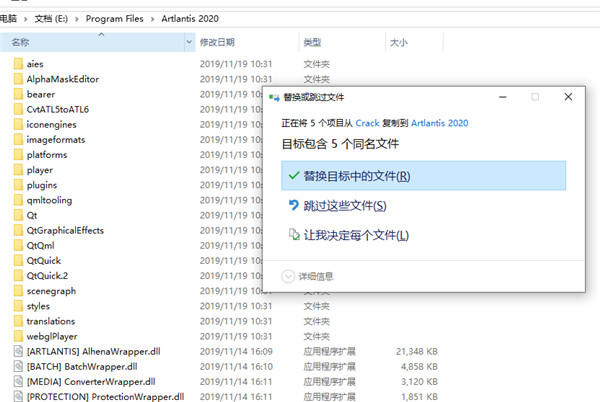
Task: Select the aies folder icon
Action: [x=18, y=63]
